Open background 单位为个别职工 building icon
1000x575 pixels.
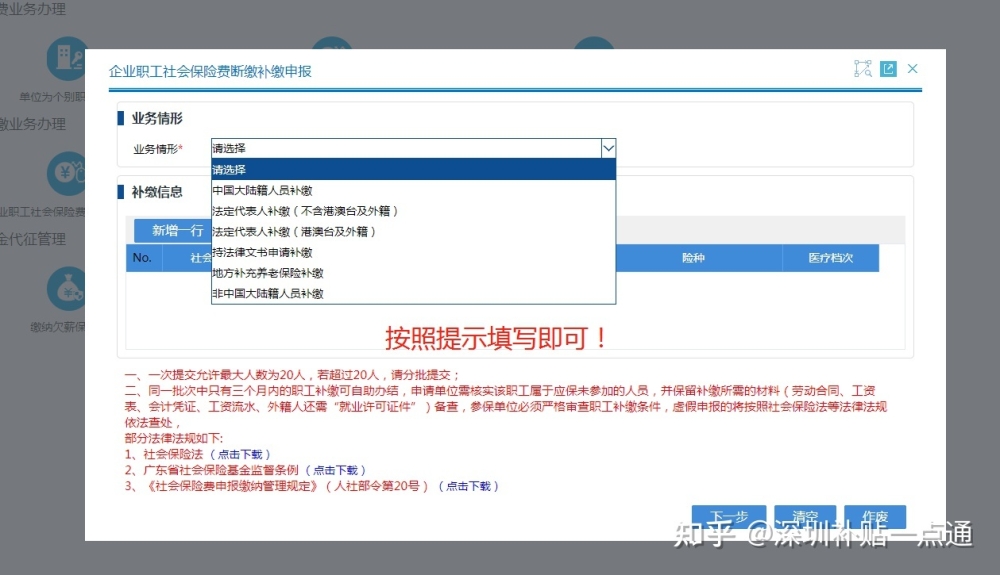66,59
